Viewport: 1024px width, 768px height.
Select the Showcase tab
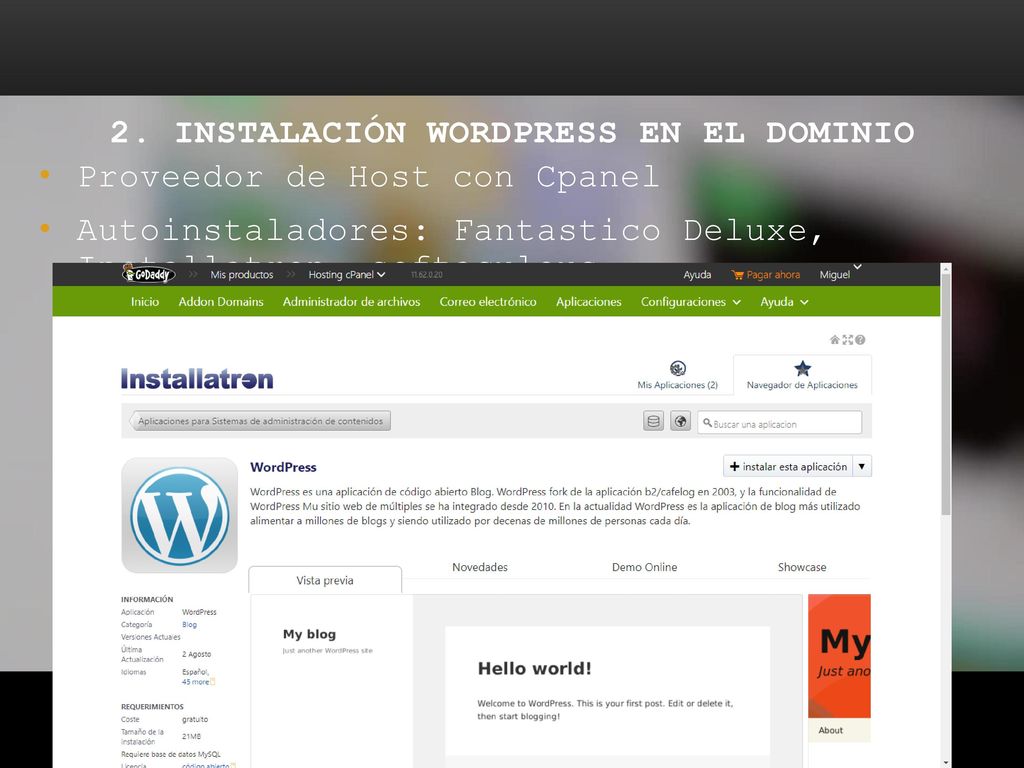click(802, 567)
